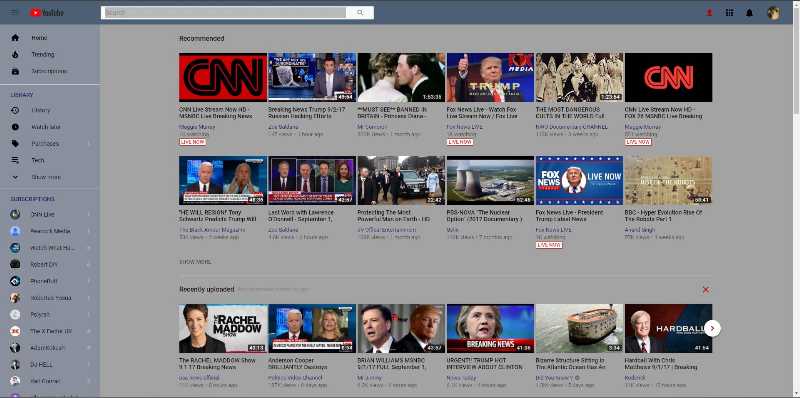
Task: Open title 'Last Word with Lawrence O'Donnell'
Action: [302, 215]
